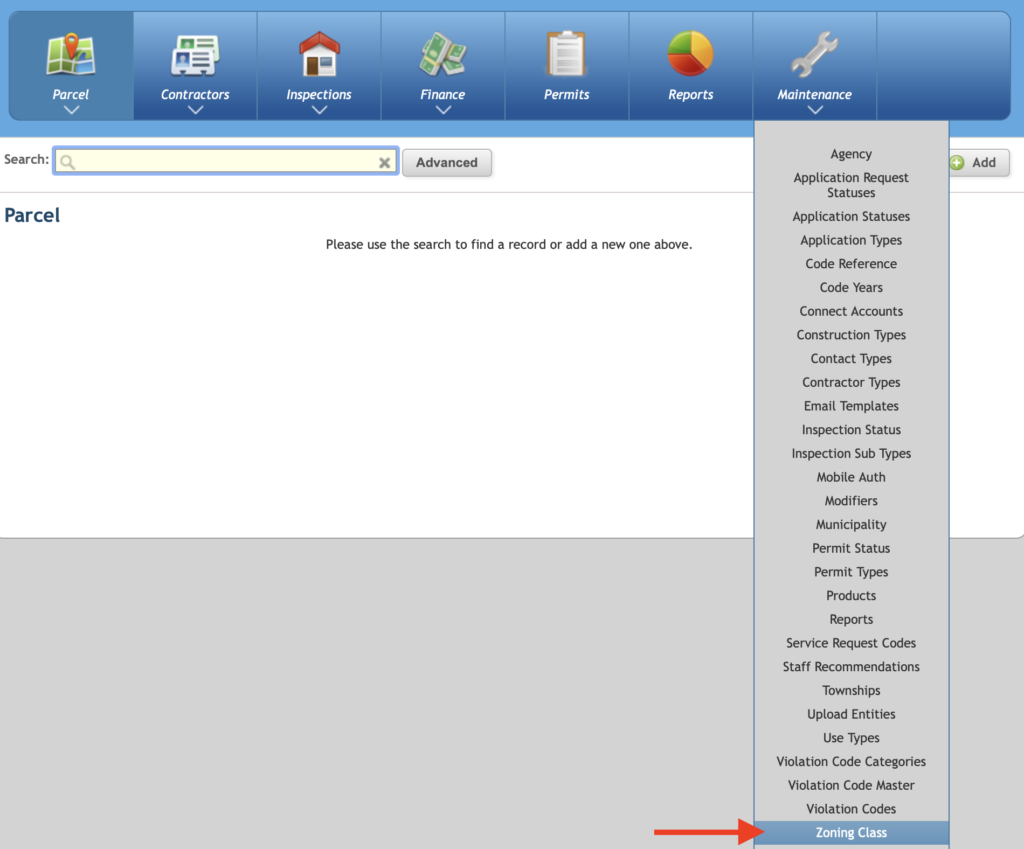Viewport: 1024px width, 849px height.
Task: Expand the Finance dropdown chevron
Action: coord(443,110)
